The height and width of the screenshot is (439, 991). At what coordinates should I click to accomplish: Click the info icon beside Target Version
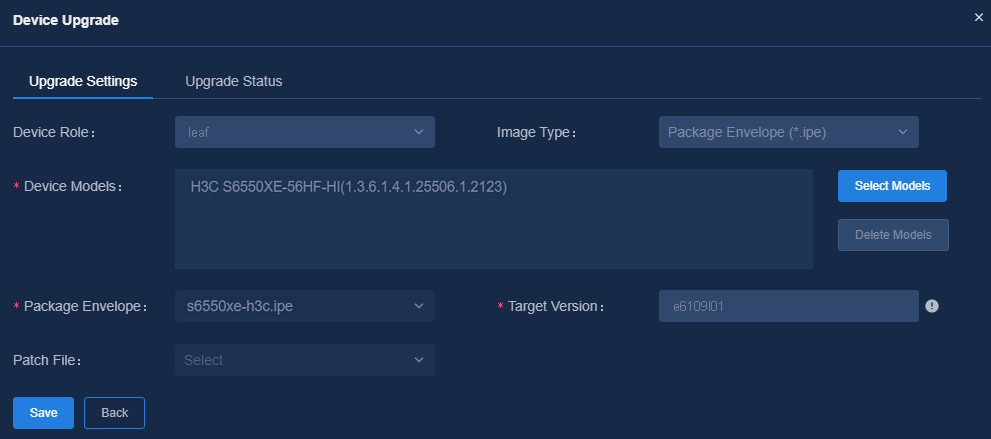pyautogui.click(x=932, y=306)
